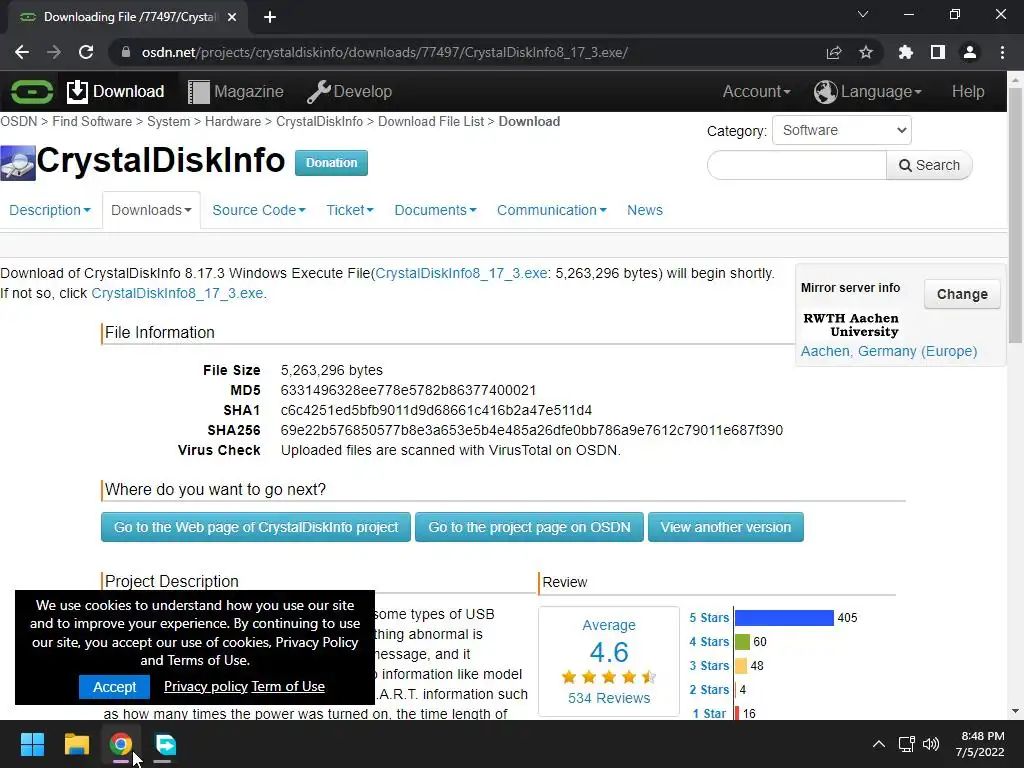Open the Term of Use link
The image size is (1024, 768).
click(288, 686)
